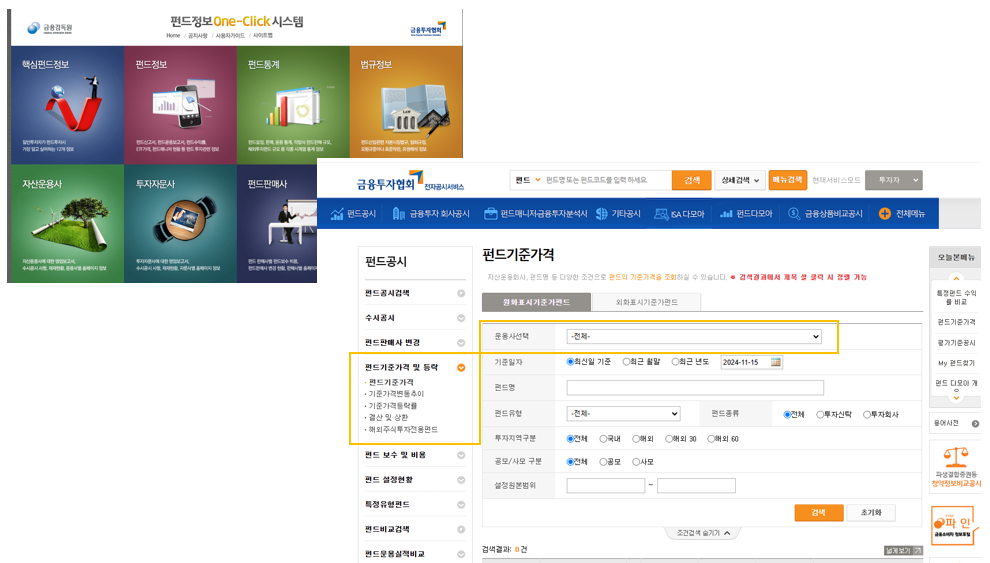Click the 금융상품비교공시 magnifier icon

tap(794, 214)
